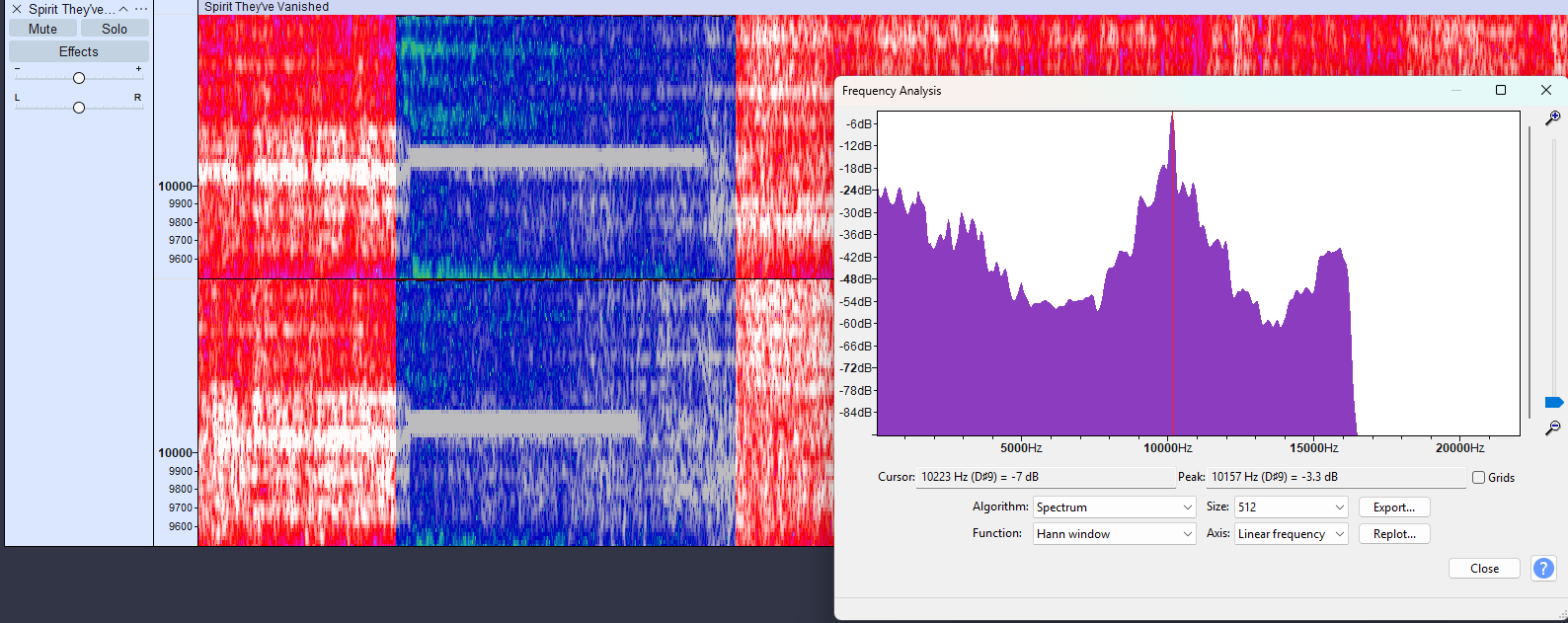Click the Export... button
This screenshot has width=1568, height=623.
[1393, 507]
